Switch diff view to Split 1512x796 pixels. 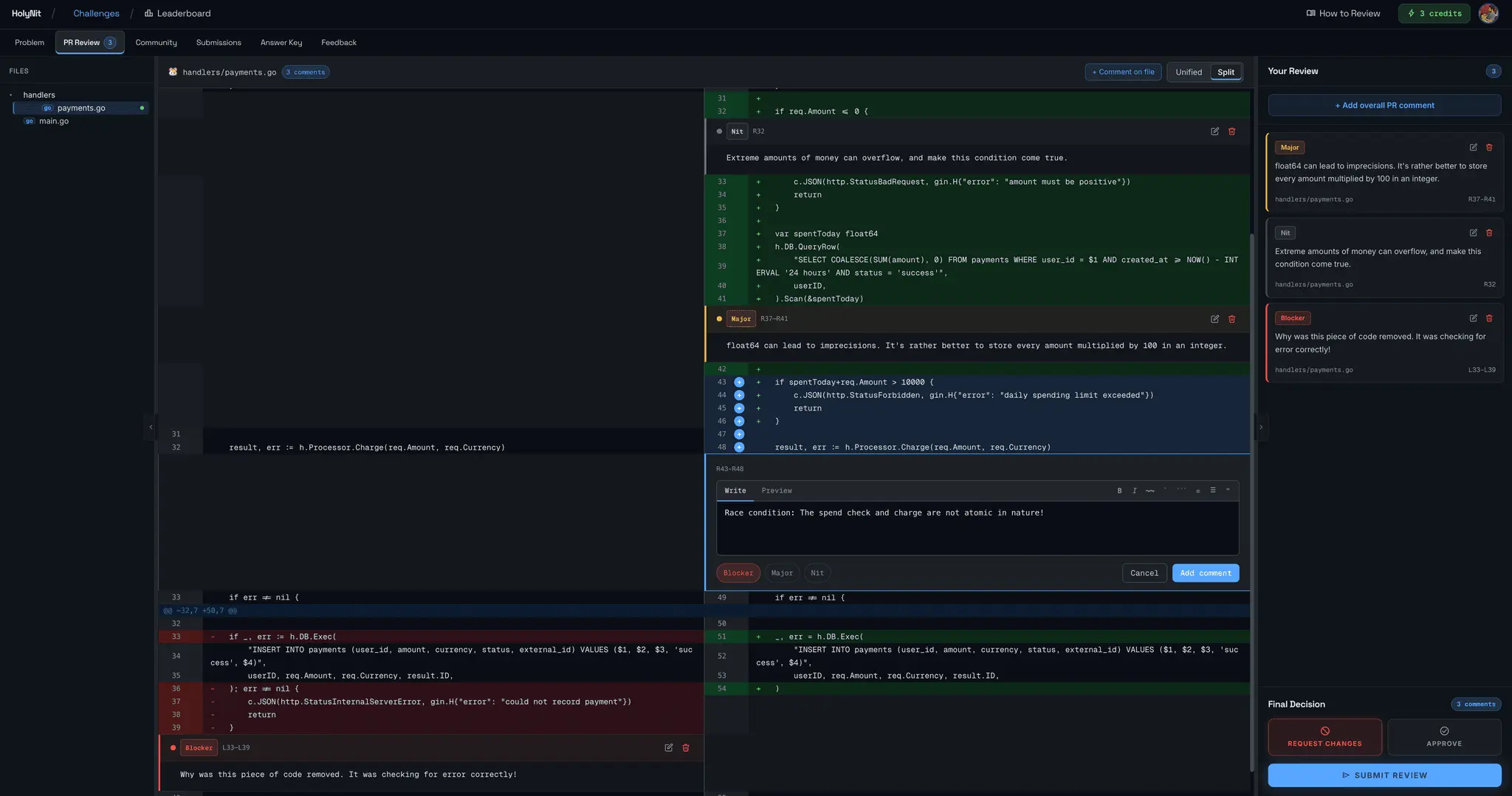pyautogui.click(x=1226, y=72)
